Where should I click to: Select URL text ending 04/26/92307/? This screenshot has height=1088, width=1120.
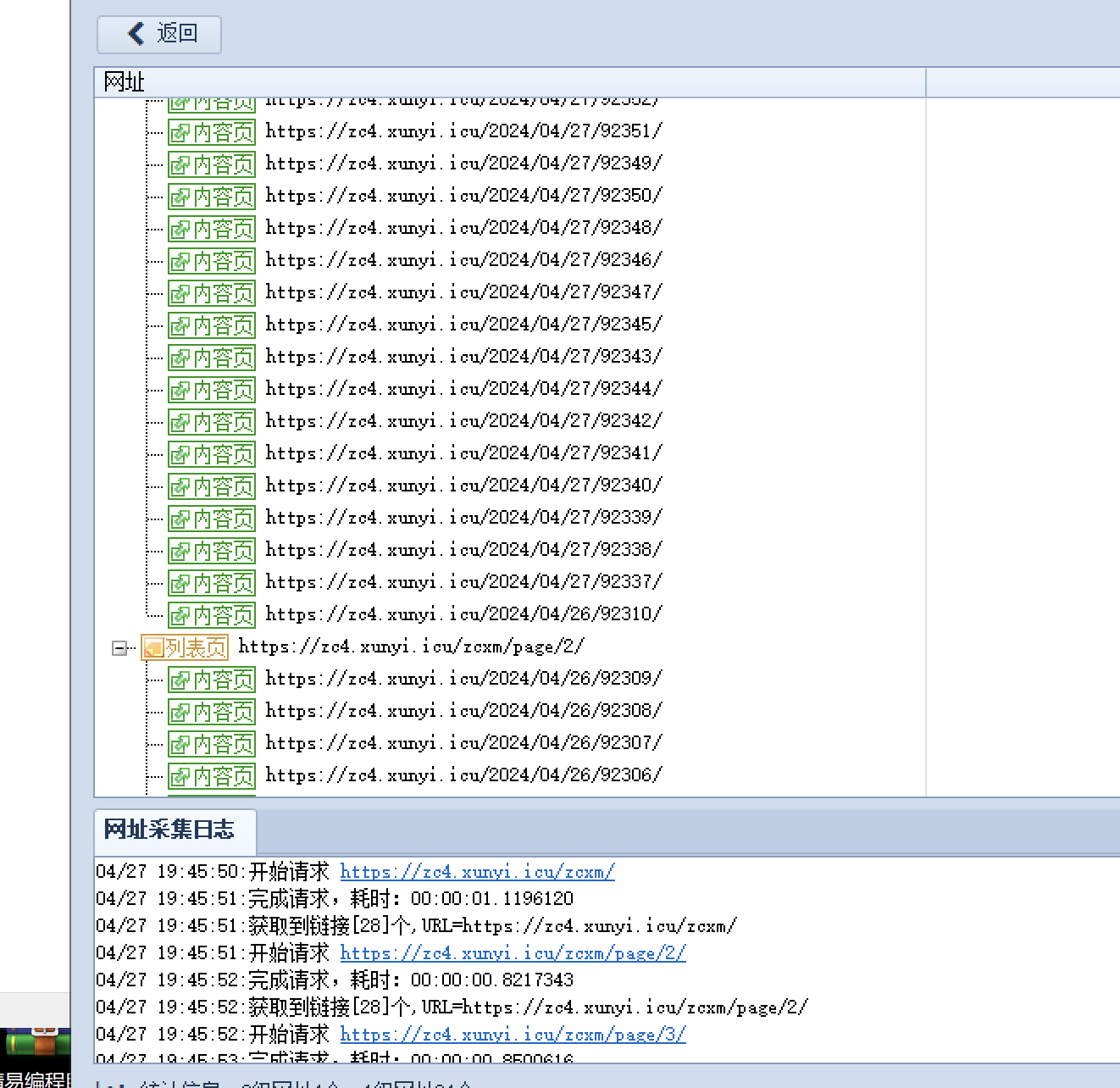463,743
